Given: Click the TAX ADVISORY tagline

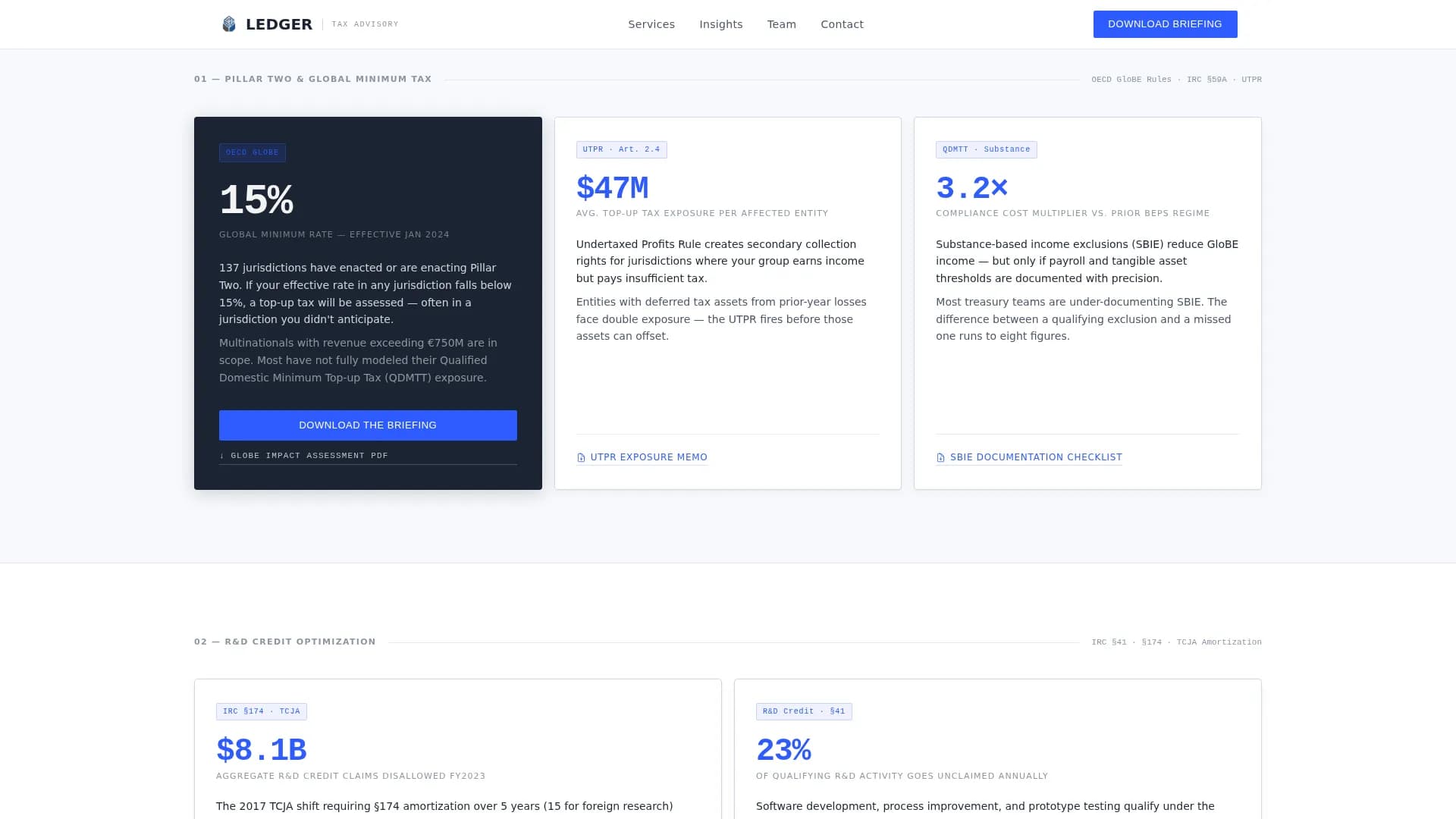Looking at the screenshot, I should click(365, 24).
